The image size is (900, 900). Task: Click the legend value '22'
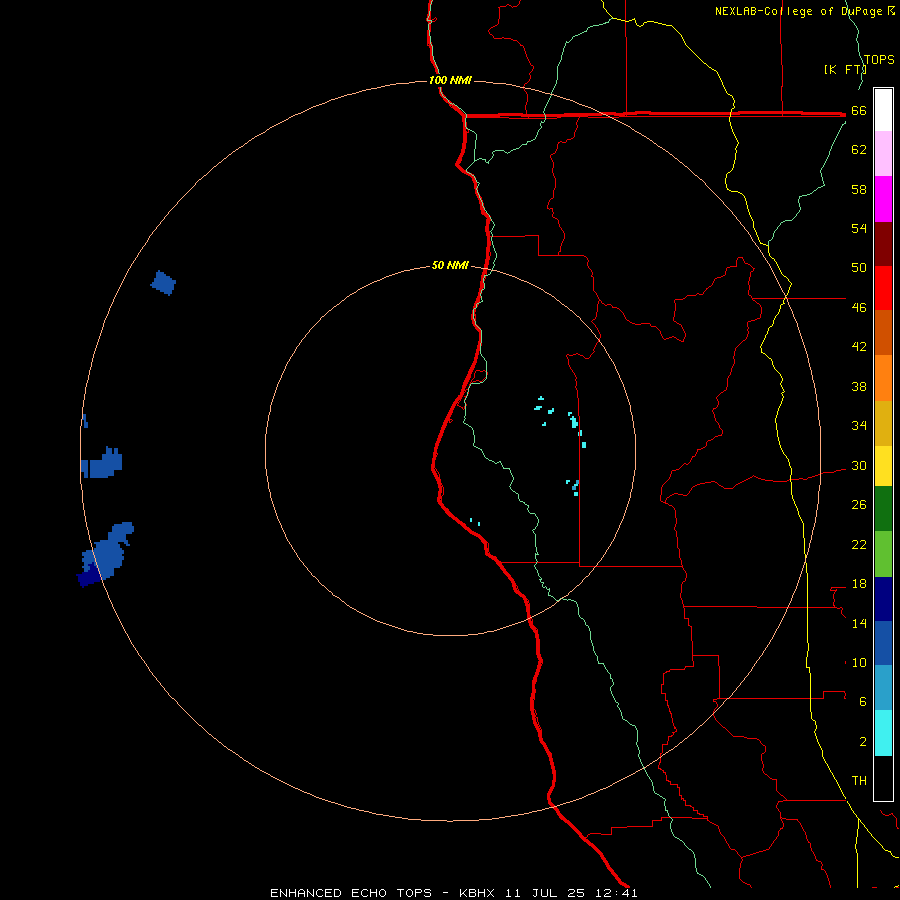pos(859,544)
